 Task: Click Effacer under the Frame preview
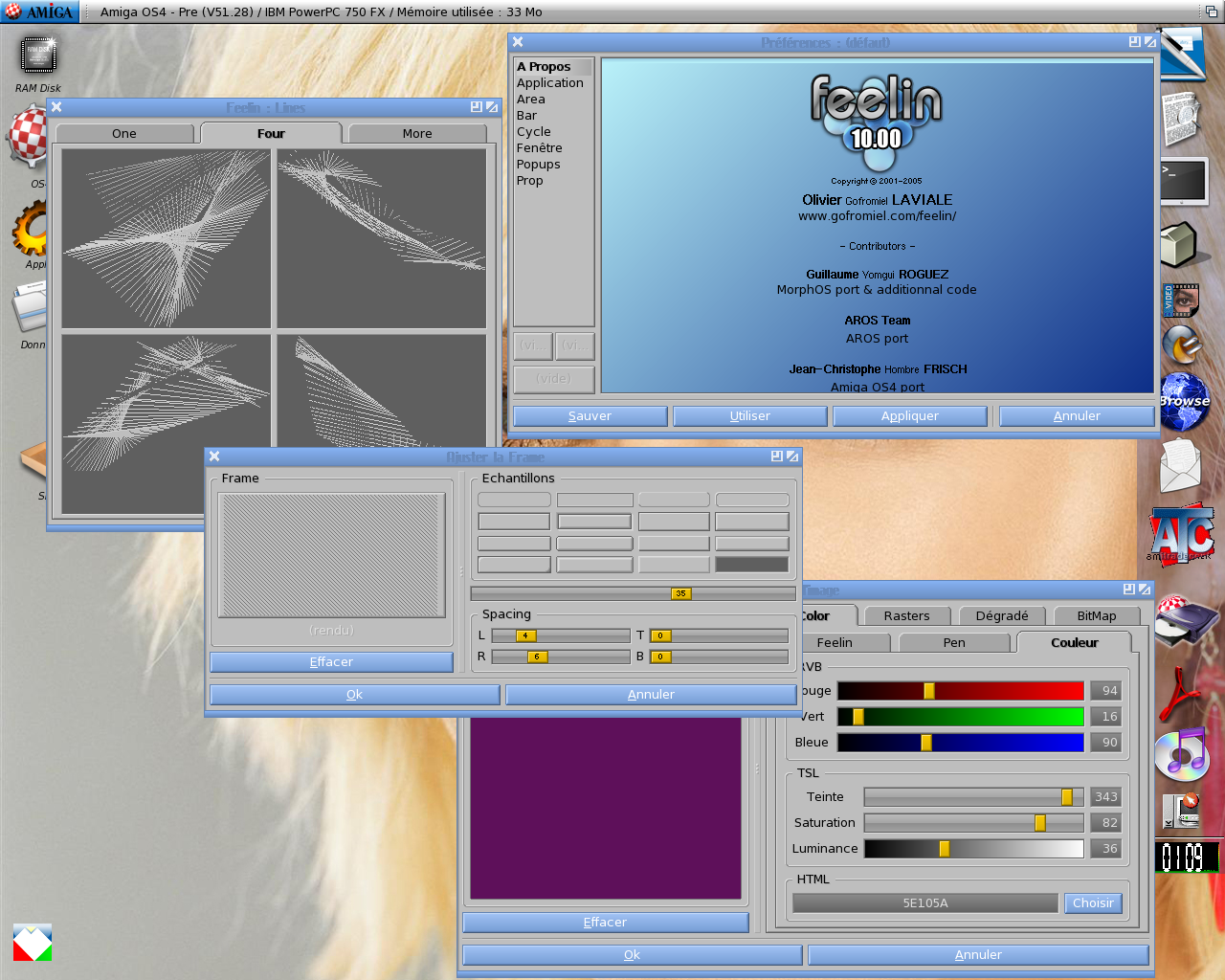coord(331,662)
